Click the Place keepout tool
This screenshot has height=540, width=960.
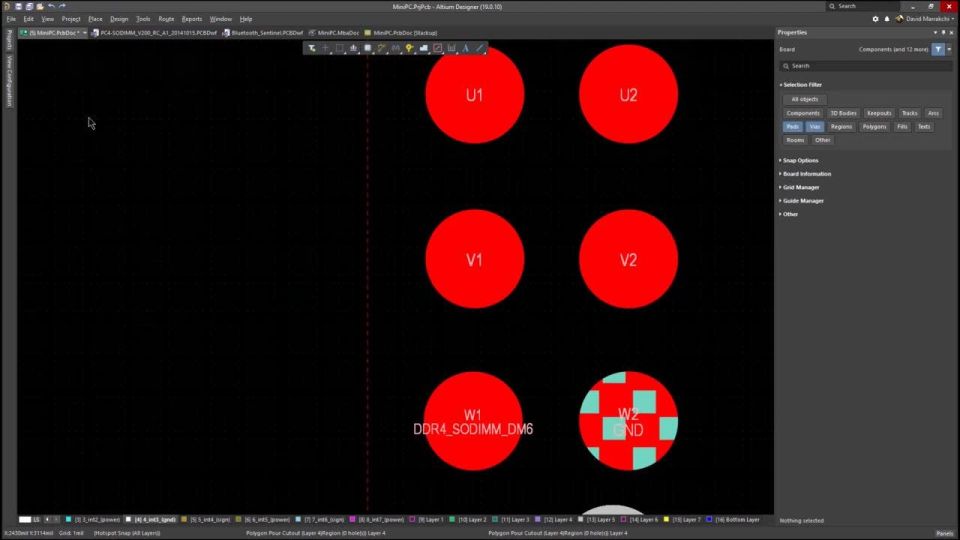coord(438,48)
